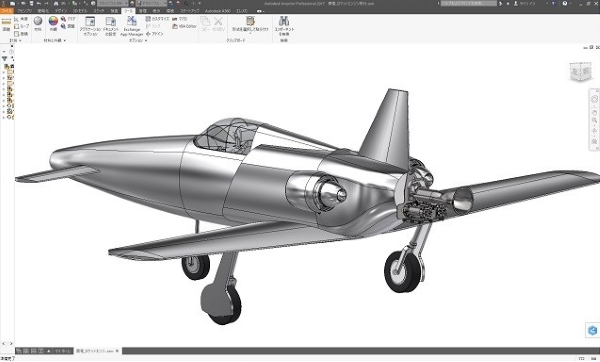Screen dimensions: 600x362
Task: Click the Paste Special clipboard icon
Action: click(250, 25)
